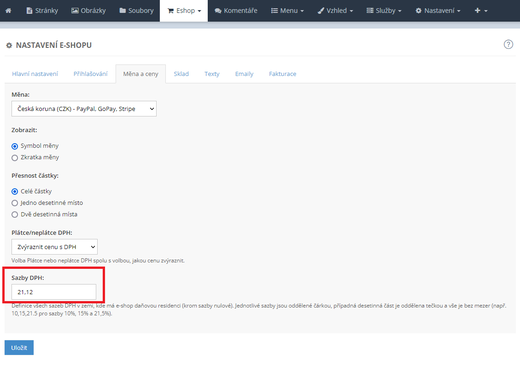Open Komentáře comments section
520x366 pixels.
(x=236, y=11)
